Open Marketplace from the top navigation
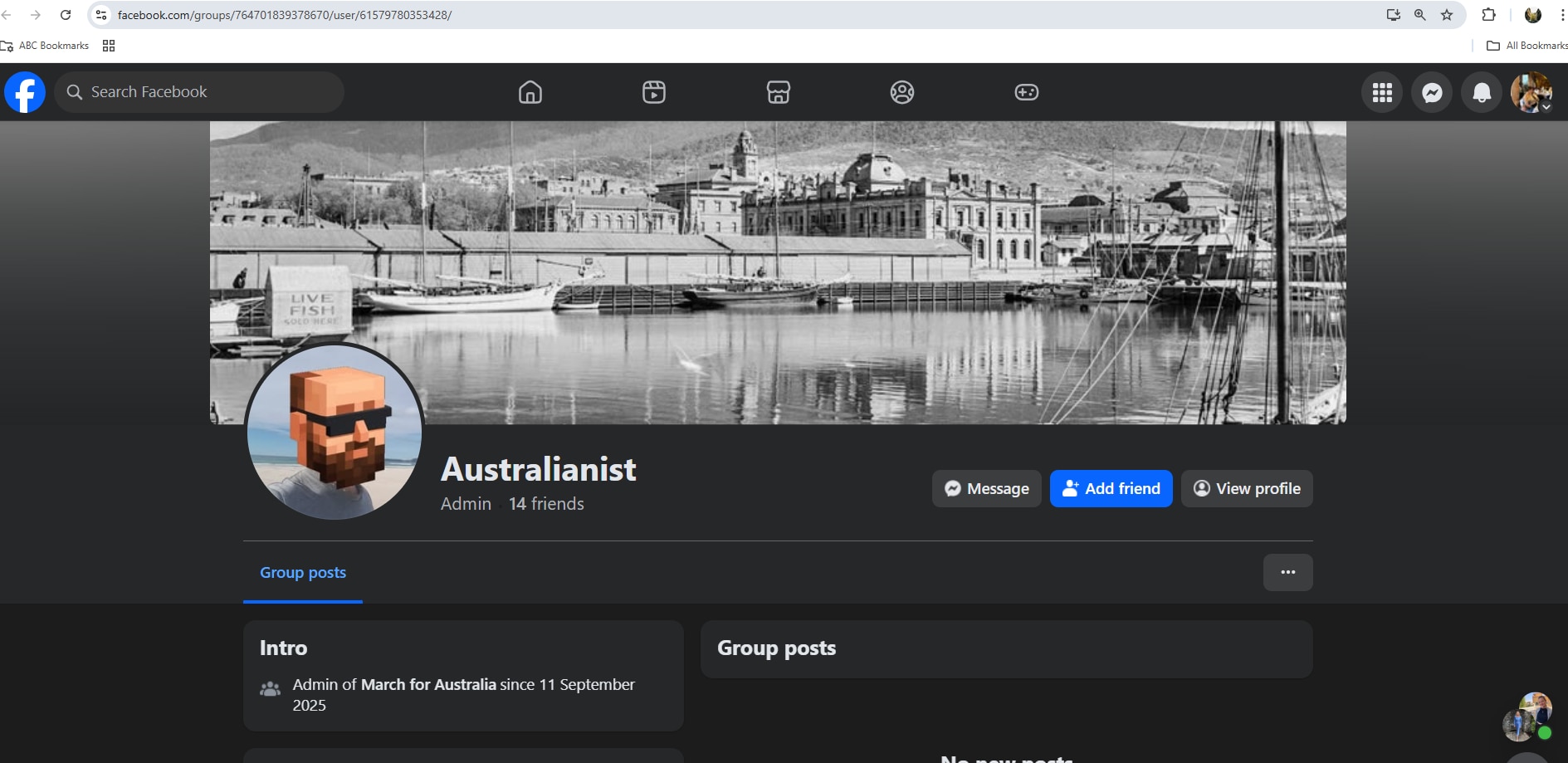The height and width of the screenshot is (763, 1568). (x=779, y=92)
